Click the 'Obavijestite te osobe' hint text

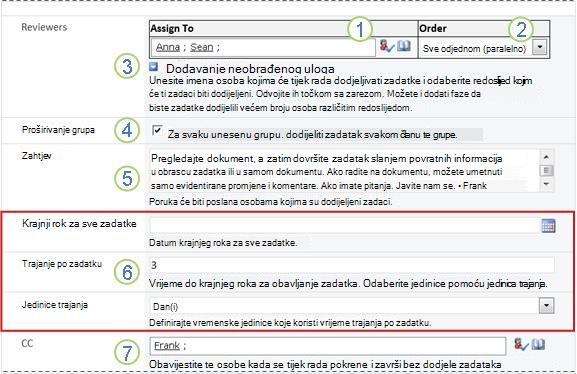pos(325,364)
